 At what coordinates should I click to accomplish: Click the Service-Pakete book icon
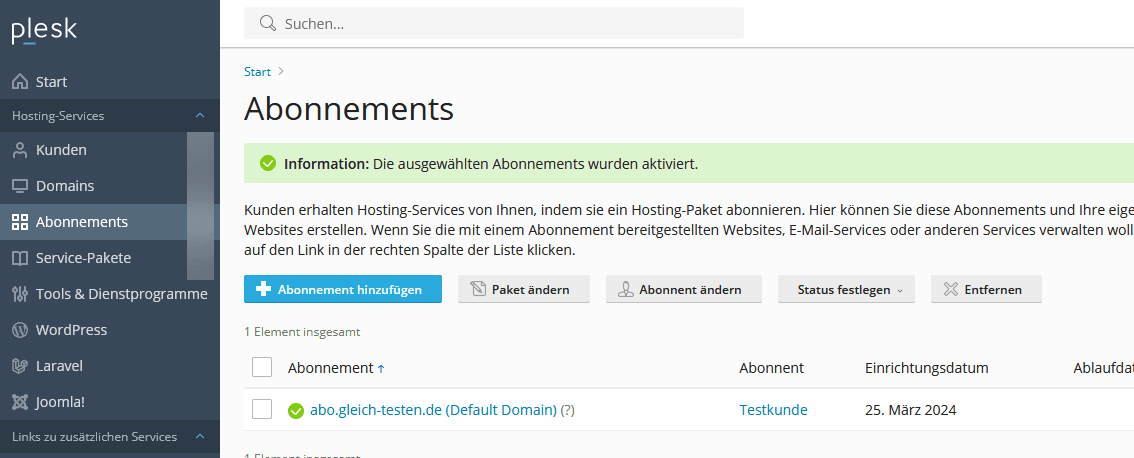(x=20, y=258)
